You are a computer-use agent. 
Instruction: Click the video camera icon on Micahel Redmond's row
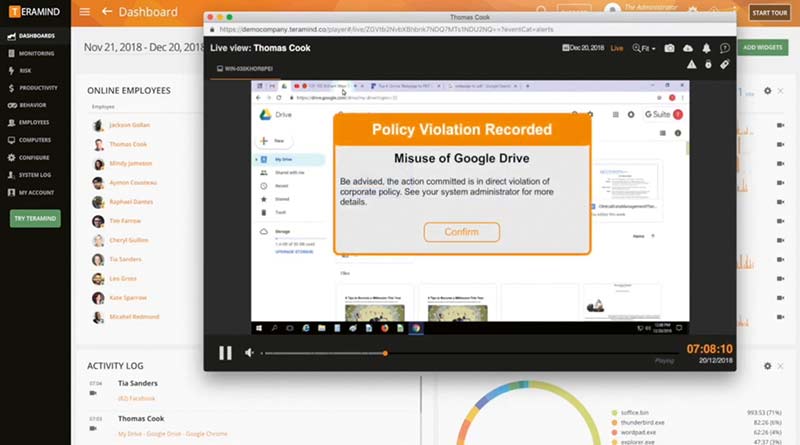[781, 317]
